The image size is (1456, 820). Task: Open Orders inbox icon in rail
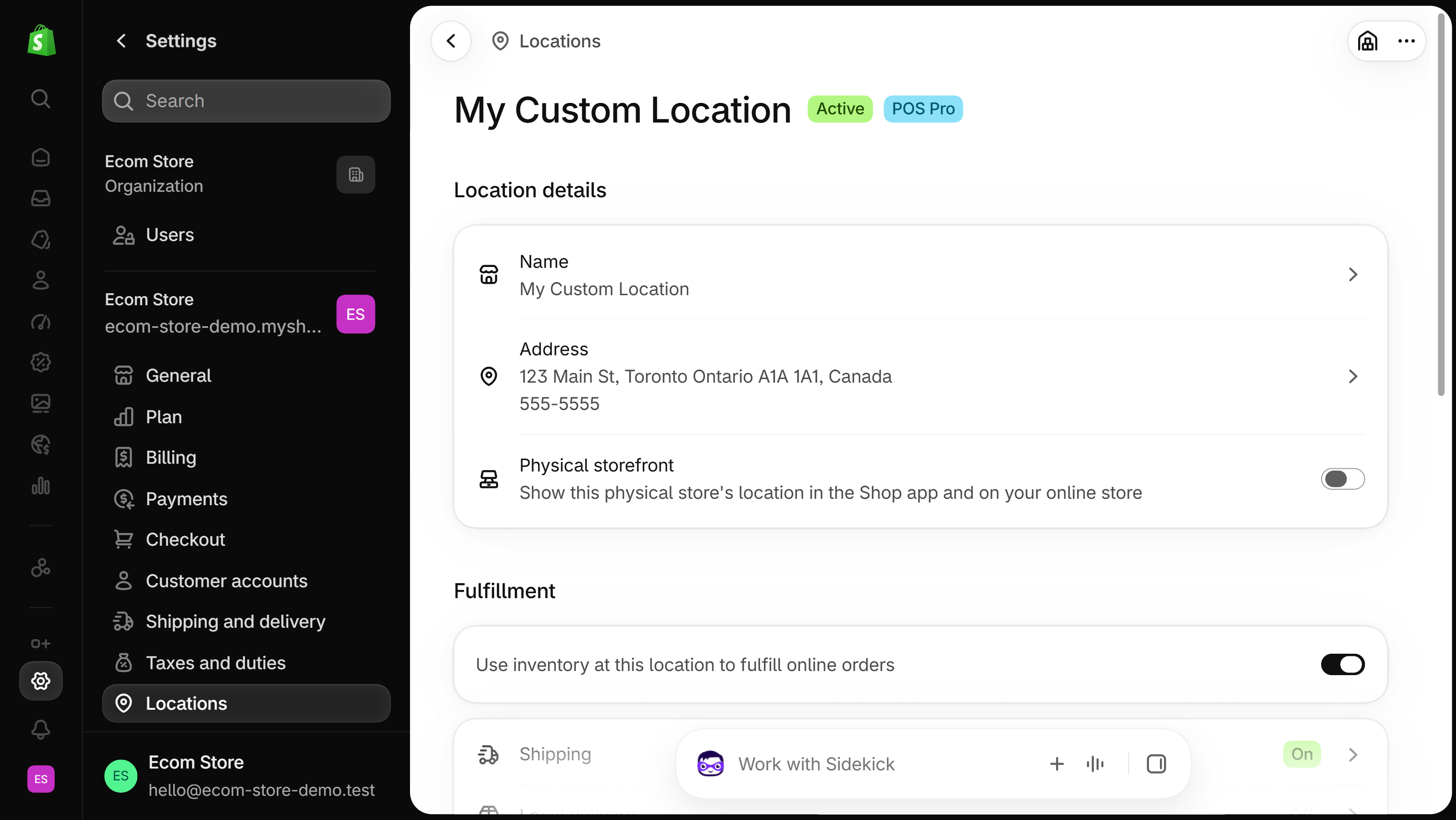tap(41, 198)
